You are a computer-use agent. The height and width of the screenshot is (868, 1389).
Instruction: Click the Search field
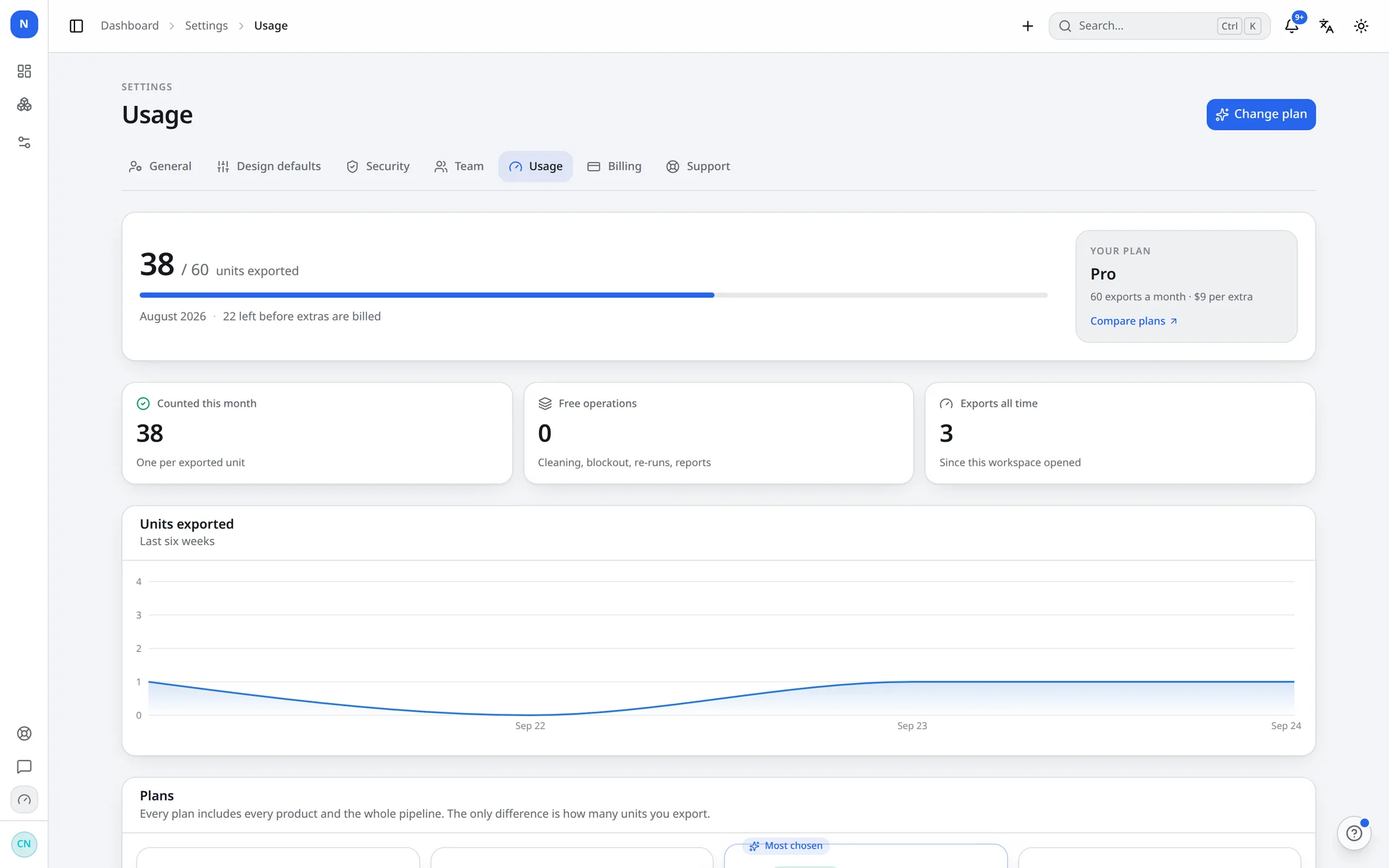1159,26
